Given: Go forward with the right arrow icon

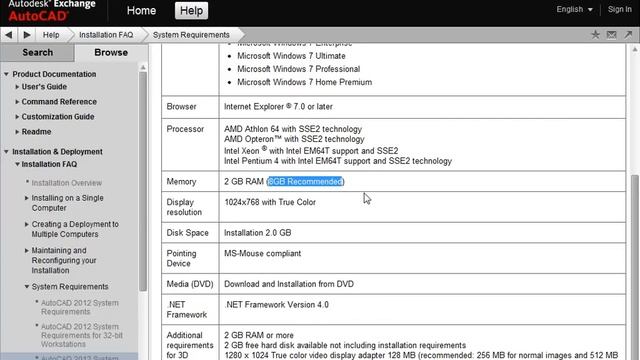Looking at the screenshot, I should pos(27,35).
